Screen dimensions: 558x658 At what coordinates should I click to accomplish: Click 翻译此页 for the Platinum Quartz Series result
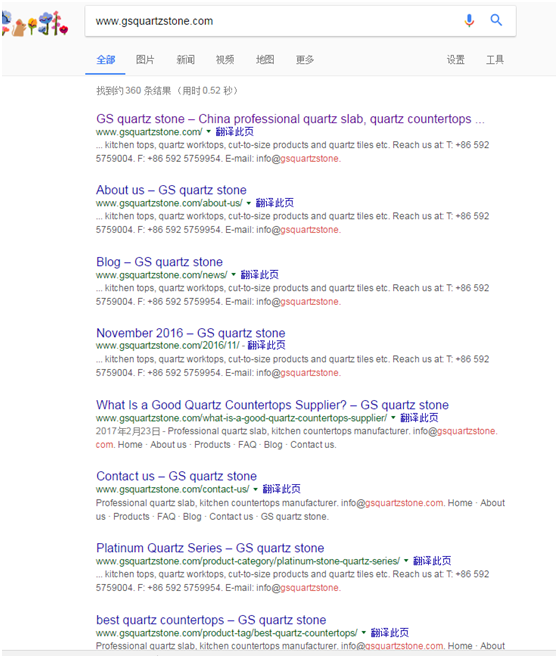(x=432, y=561)
